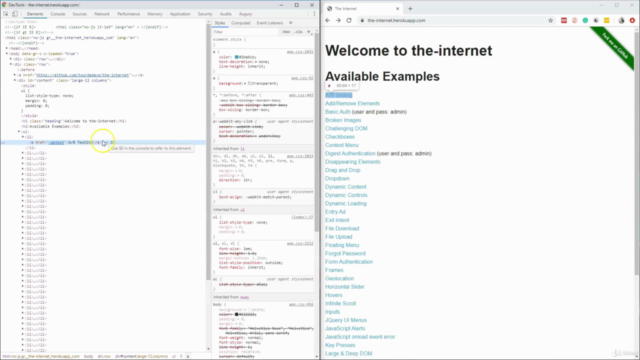Activate the inspect element picker icon
Image resolution: width=640 pixels, height=360 pixels.
[6, 14]
